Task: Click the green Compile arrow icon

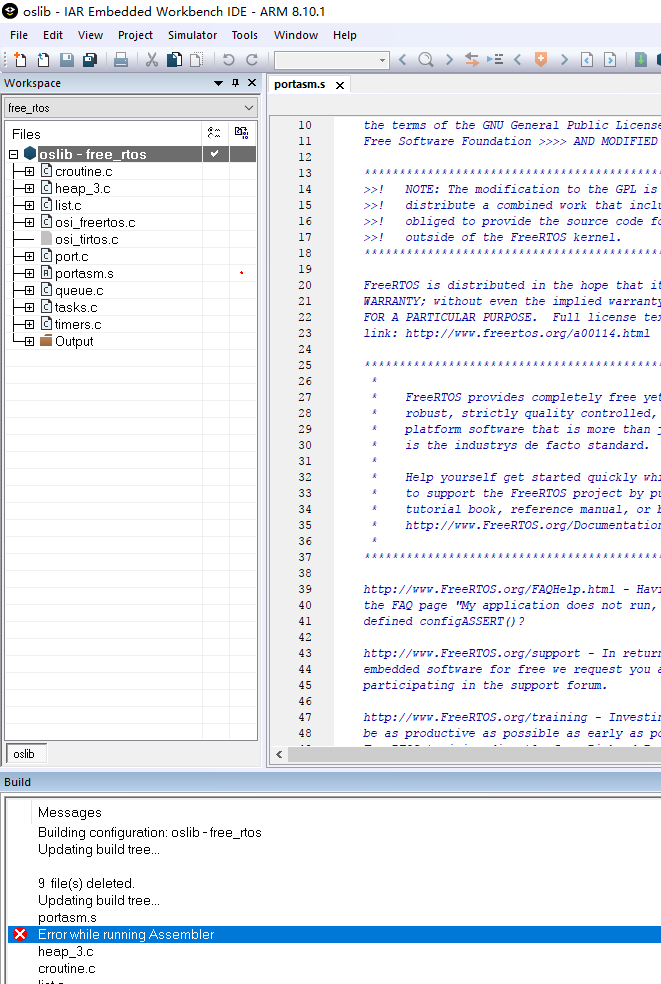Action: pyautogui.click(x=640, y=60)
